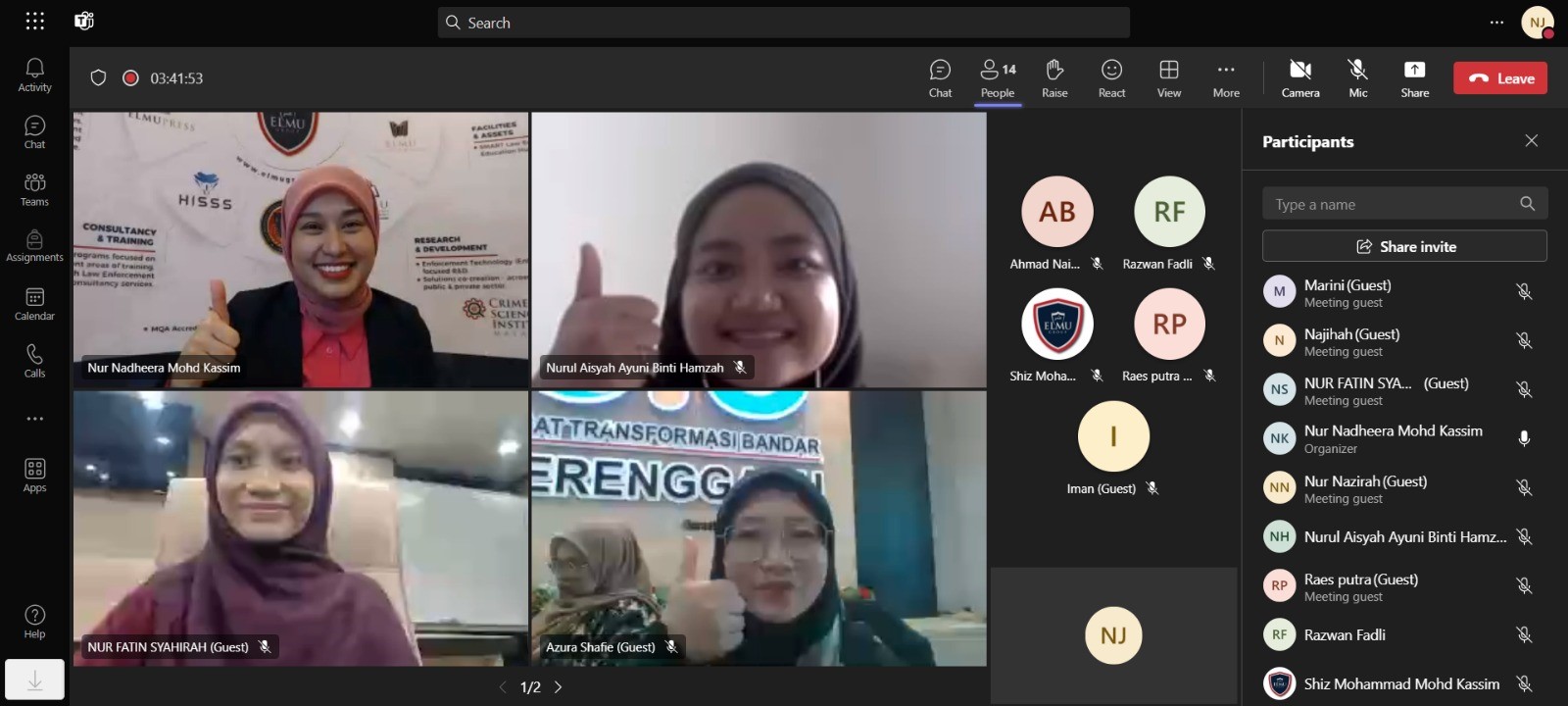
Task: Open the View layout options
Action: (1169, 77)
